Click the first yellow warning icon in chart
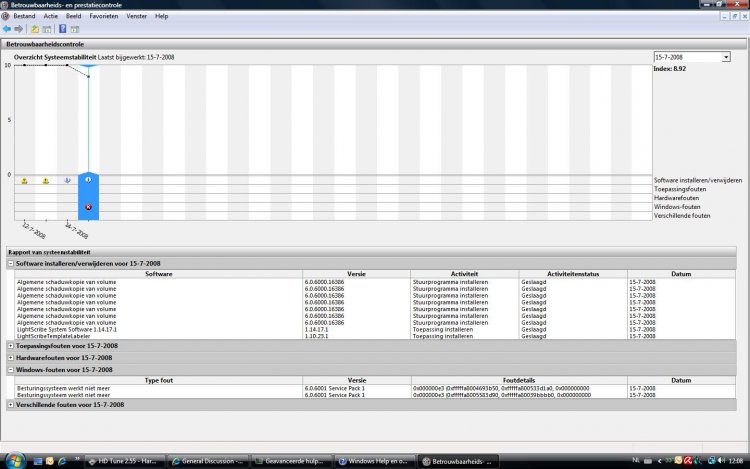The image size is (750, 469). (24, 181)
